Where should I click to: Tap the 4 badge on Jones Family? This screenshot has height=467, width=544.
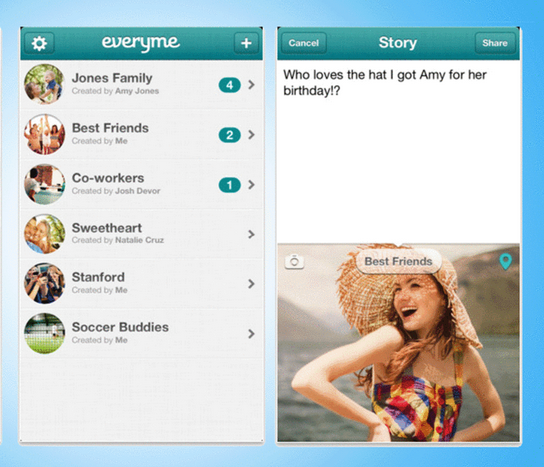229,85
